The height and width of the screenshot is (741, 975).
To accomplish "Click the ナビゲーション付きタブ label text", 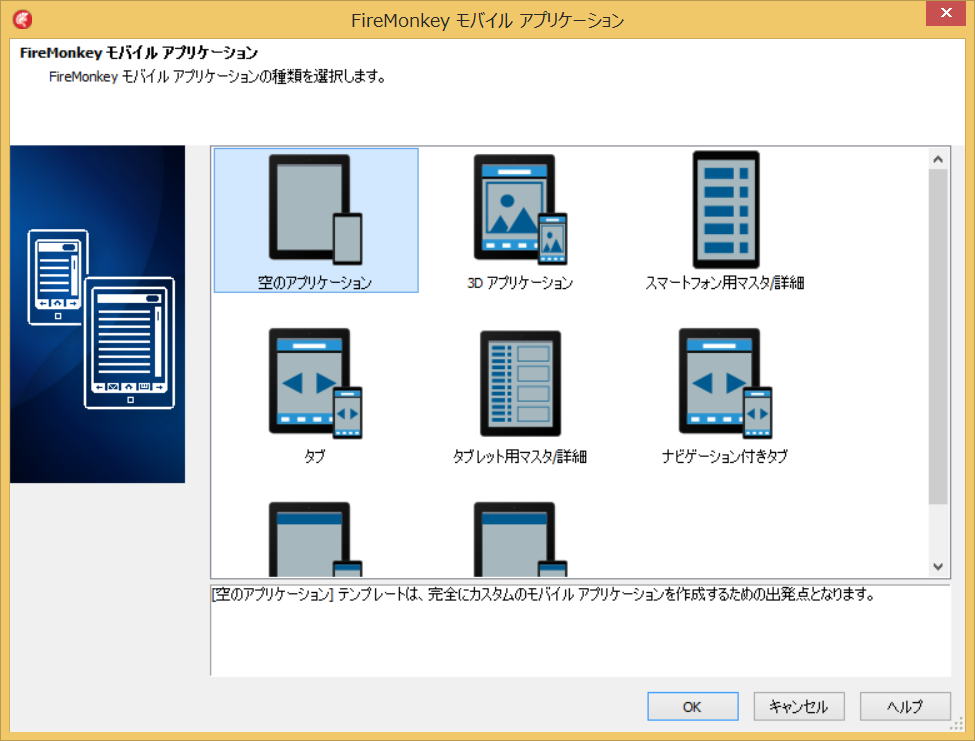I will tap(725, 456).
